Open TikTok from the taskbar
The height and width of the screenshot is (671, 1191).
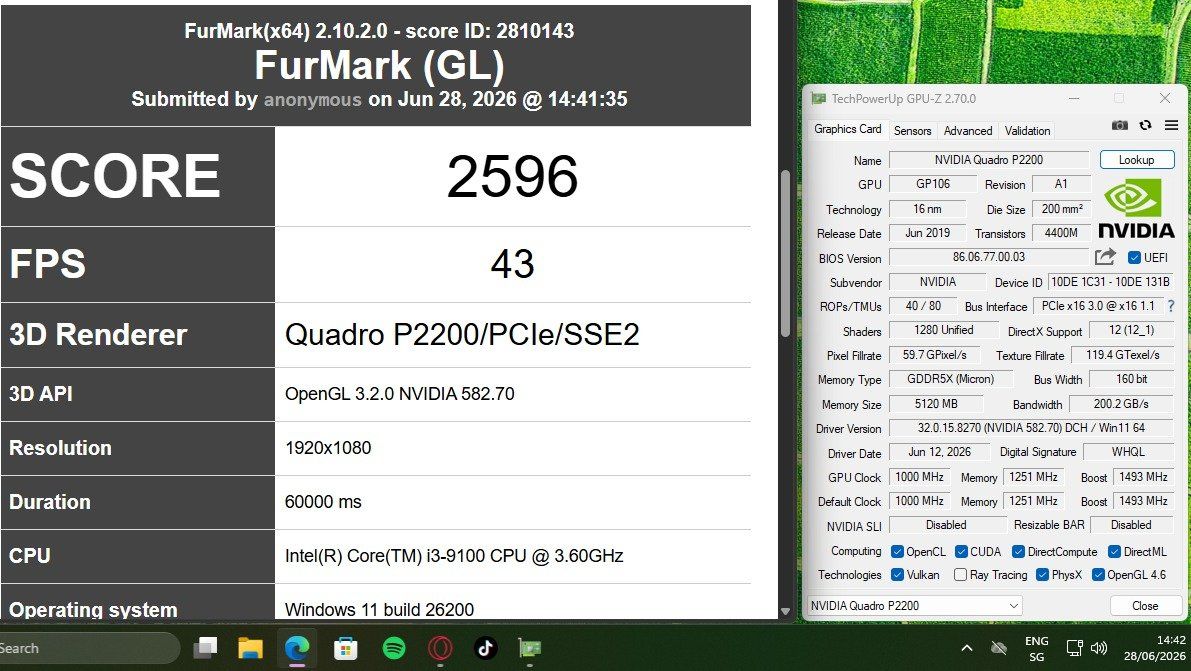pyautogui.click(x=485, y=648)
